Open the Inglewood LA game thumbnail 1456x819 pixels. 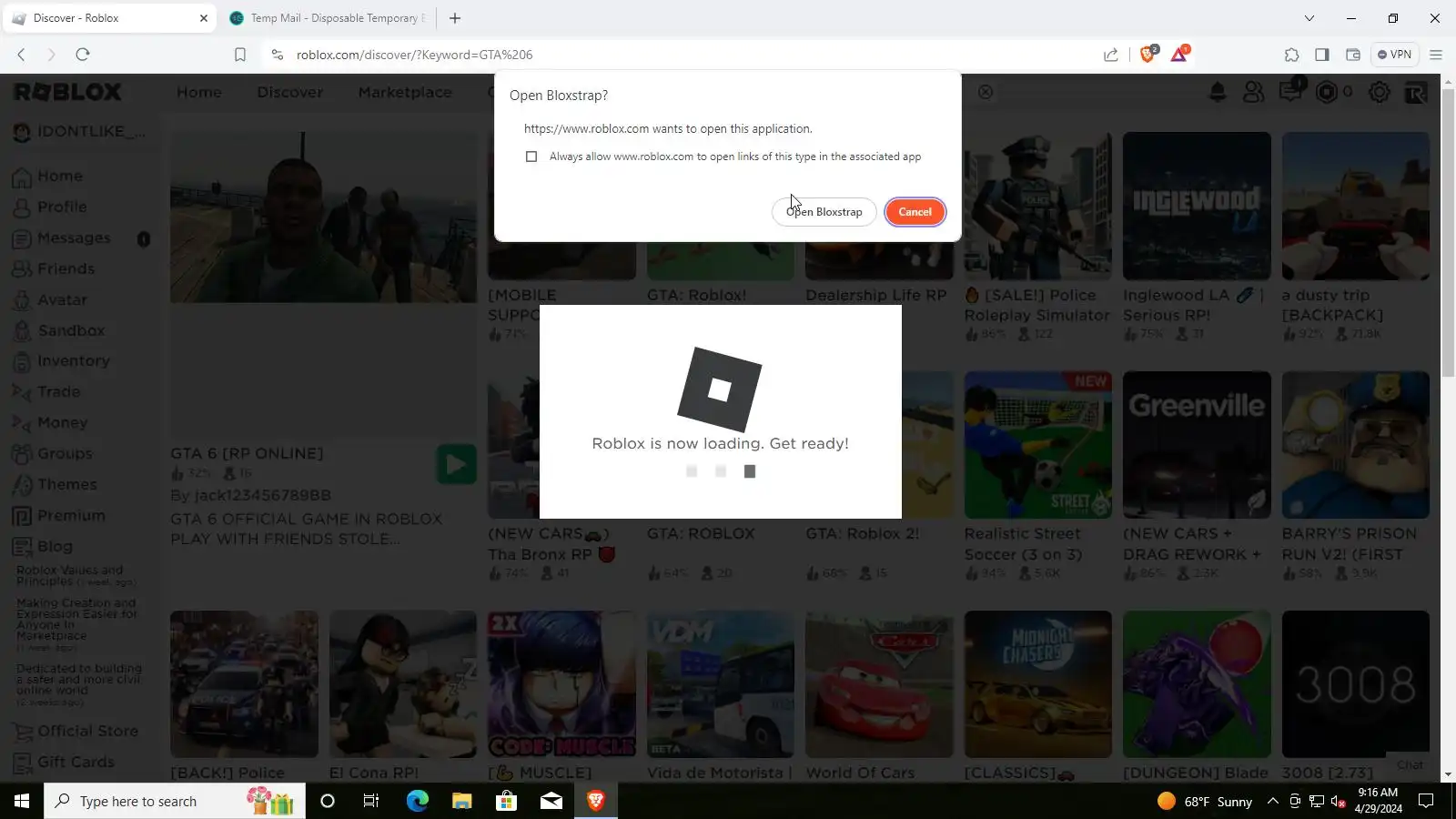(1197, 207)
